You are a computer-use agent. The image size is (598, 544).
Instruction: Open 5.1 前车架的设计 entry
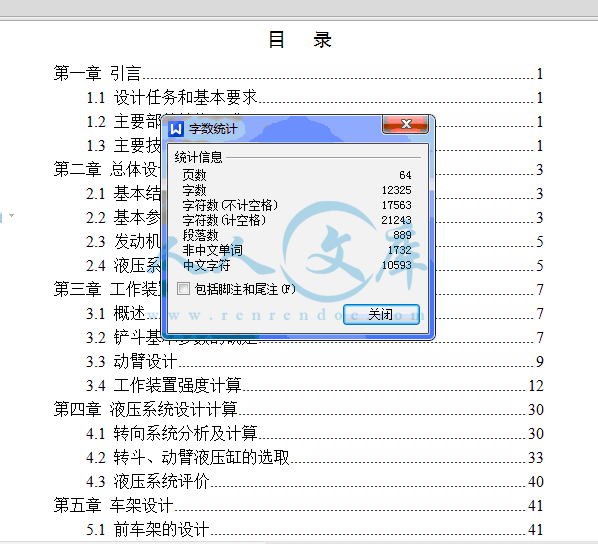(x=315, y=530)
